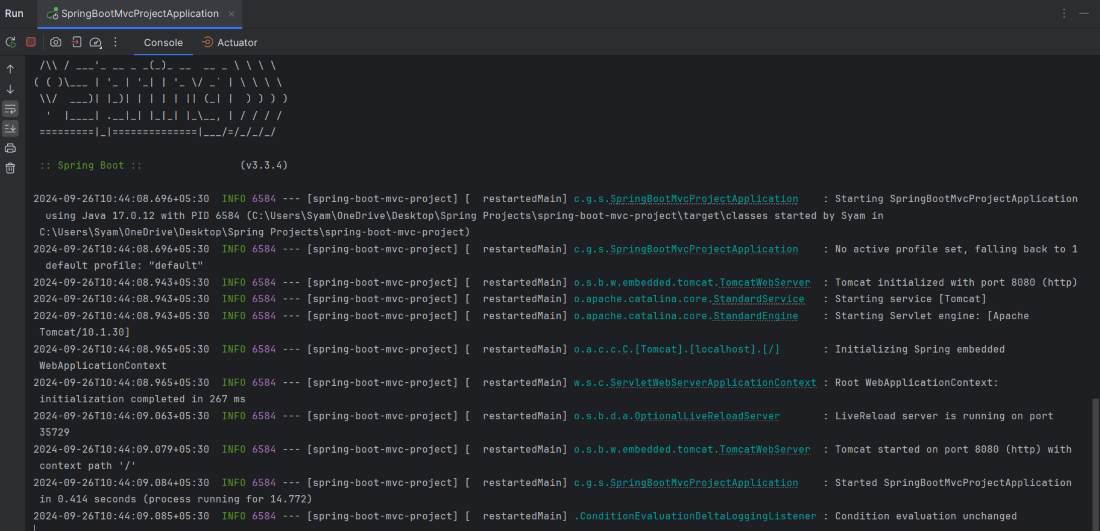Click the console vertical scrollbar thumb

[x=1096, y=465]
